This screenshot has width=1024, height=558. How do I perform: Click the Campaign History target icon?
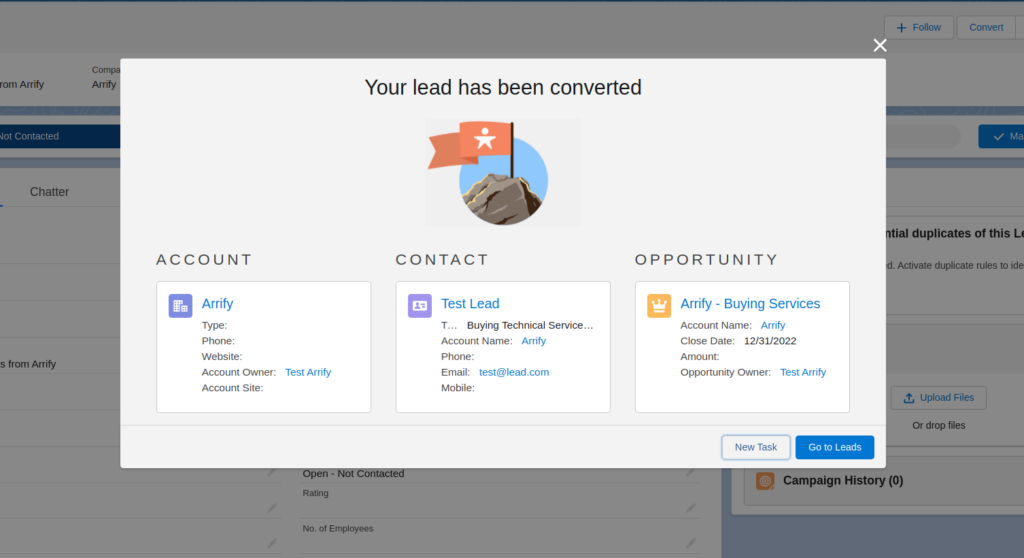coord(765,481)
